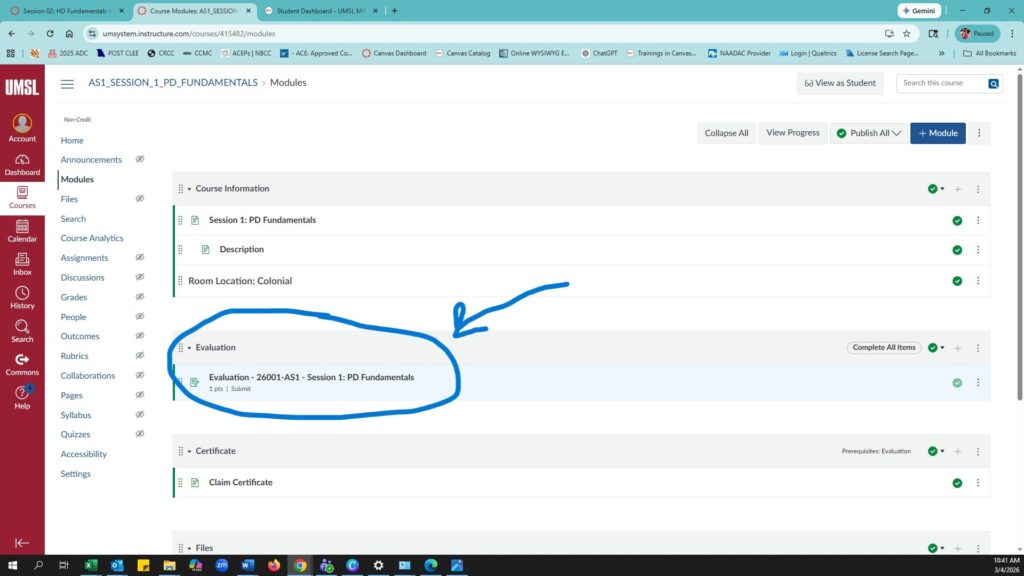The image size is (1024, 576).
Task: Open Commons from the global navigation
Action: click(x=22, y=364)
